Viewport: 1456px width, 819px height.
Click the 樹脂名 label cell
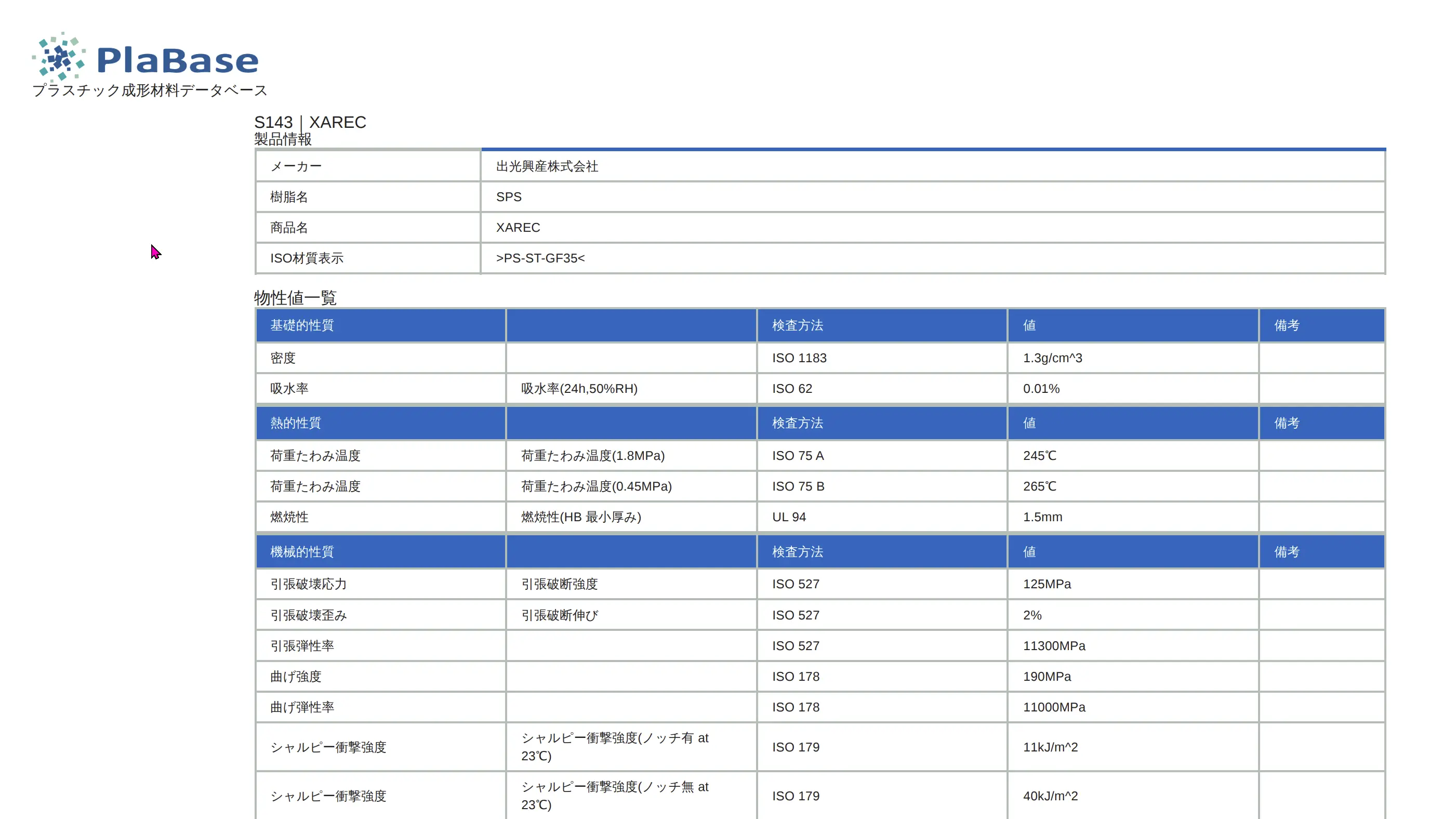coord(368,197)
